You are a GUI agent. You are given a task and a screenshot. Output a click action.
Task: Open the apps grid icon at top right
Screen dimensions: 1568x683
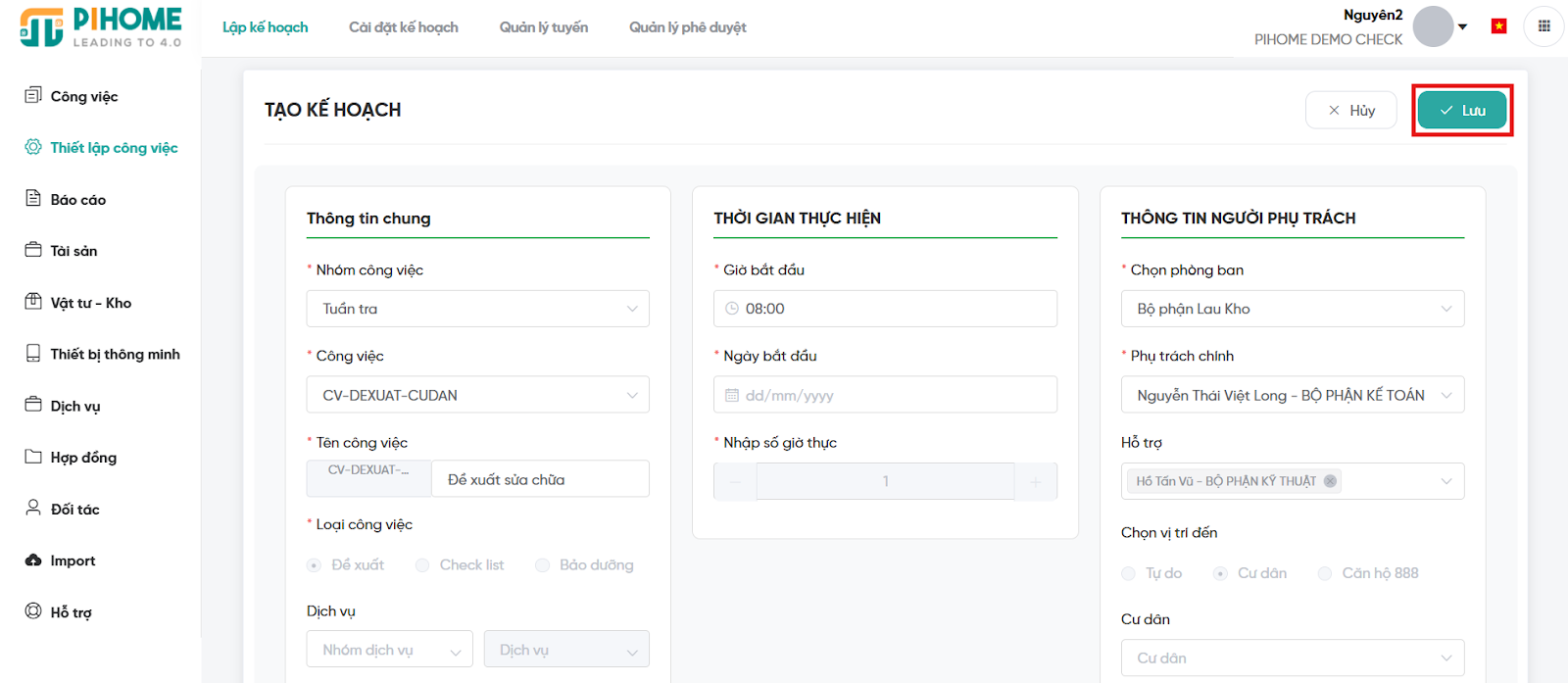[x=1543, y=26]
